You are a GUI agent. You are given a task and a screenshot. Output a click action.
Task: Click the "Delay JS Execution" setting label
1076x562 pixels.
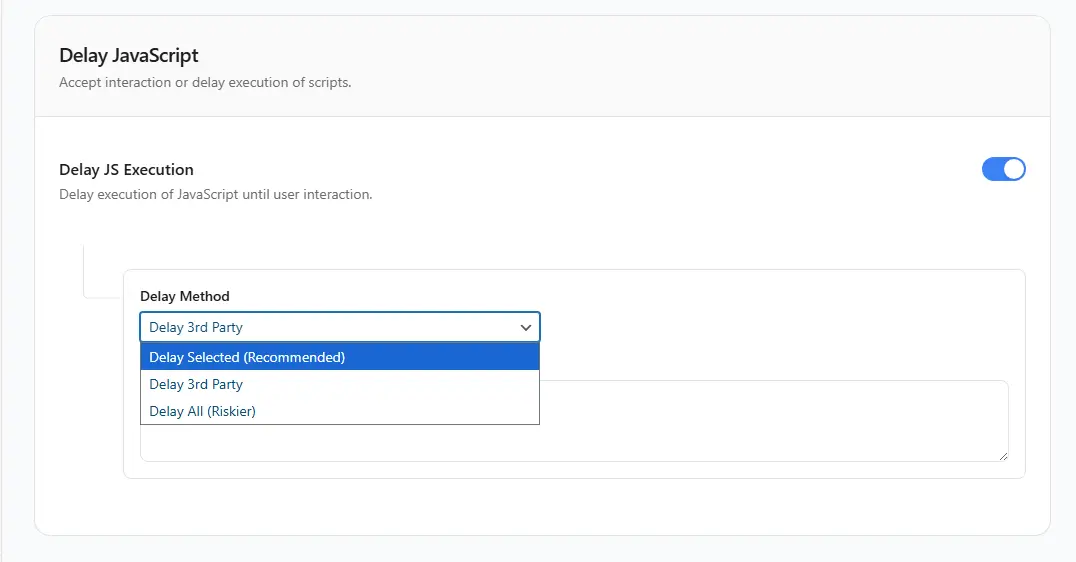[x=126, y=170]
